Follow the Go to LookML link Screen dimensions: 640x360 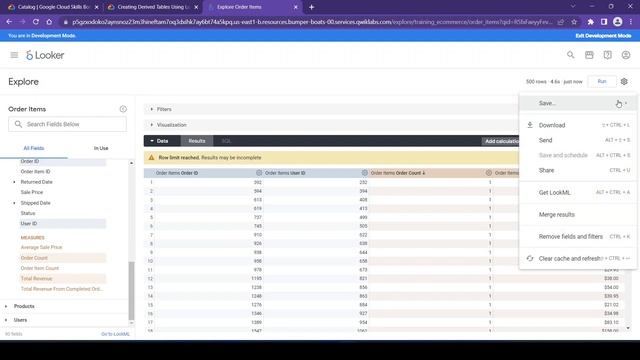click(116, 334)
